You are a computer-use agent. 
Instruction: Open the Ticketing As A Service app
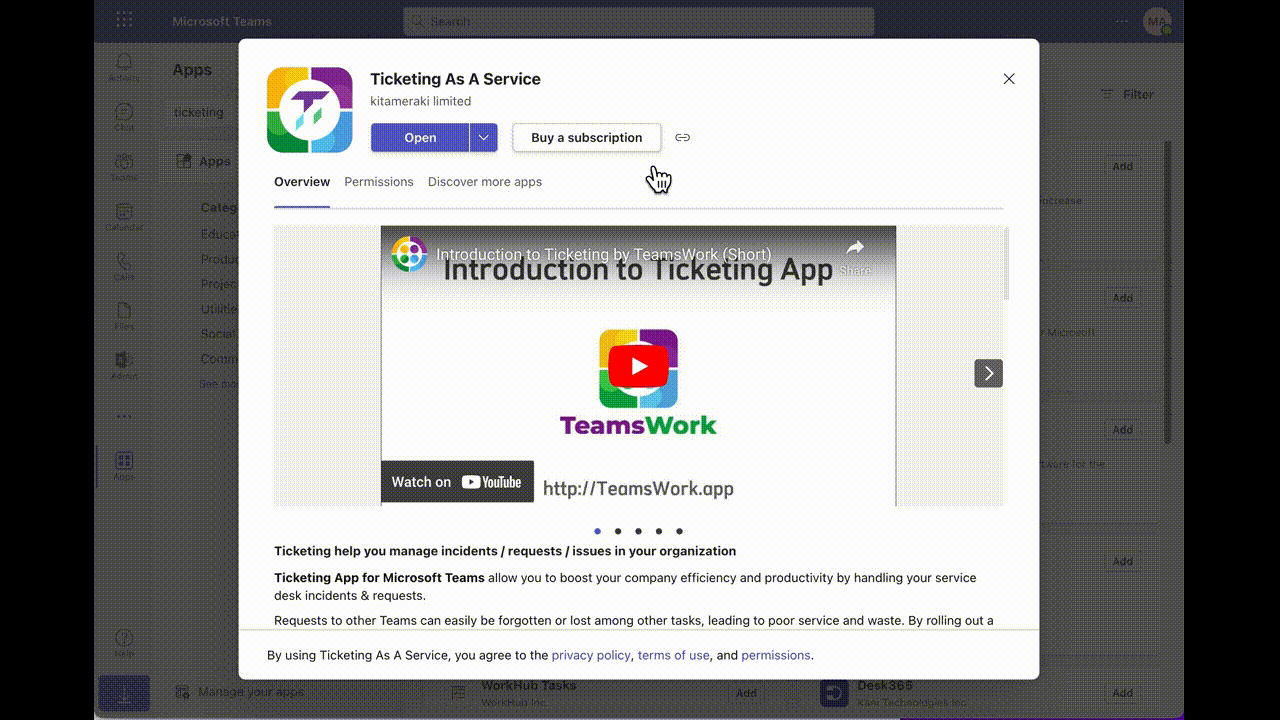coord(420,138)
